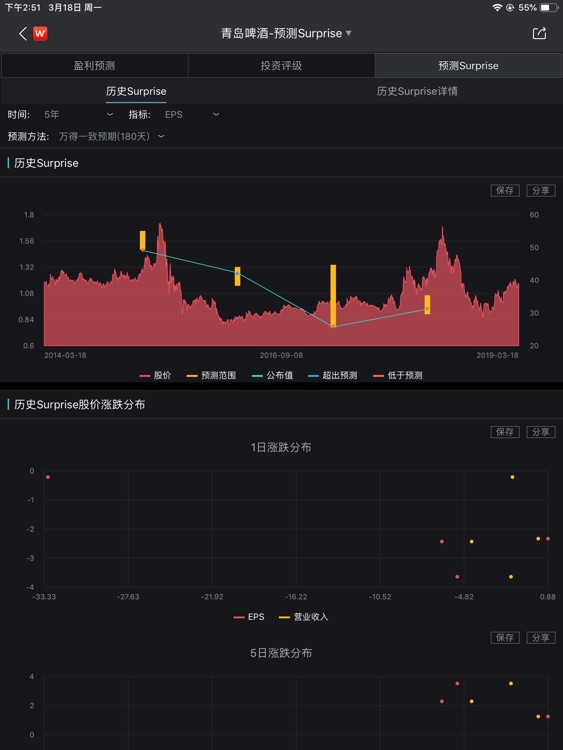Tap the share icon in the header
This screenshot has height=750, width=563.
click(540, 33)
